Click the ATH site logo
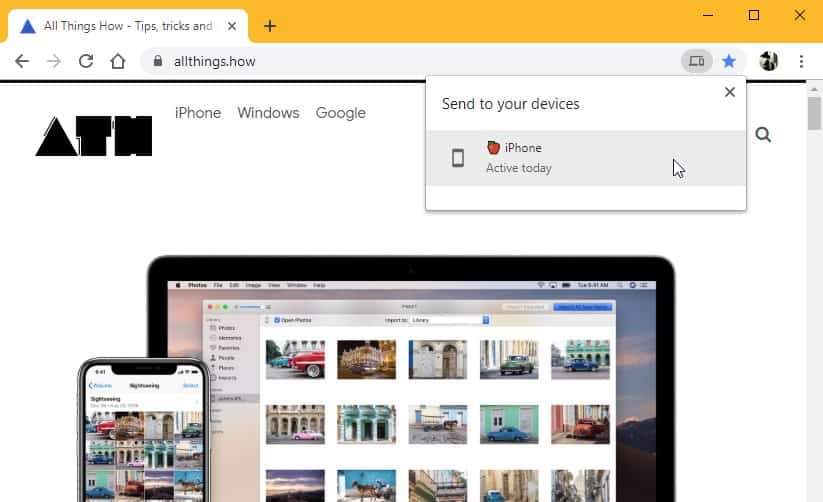This screenshot has width=823, height=502. 94,136
